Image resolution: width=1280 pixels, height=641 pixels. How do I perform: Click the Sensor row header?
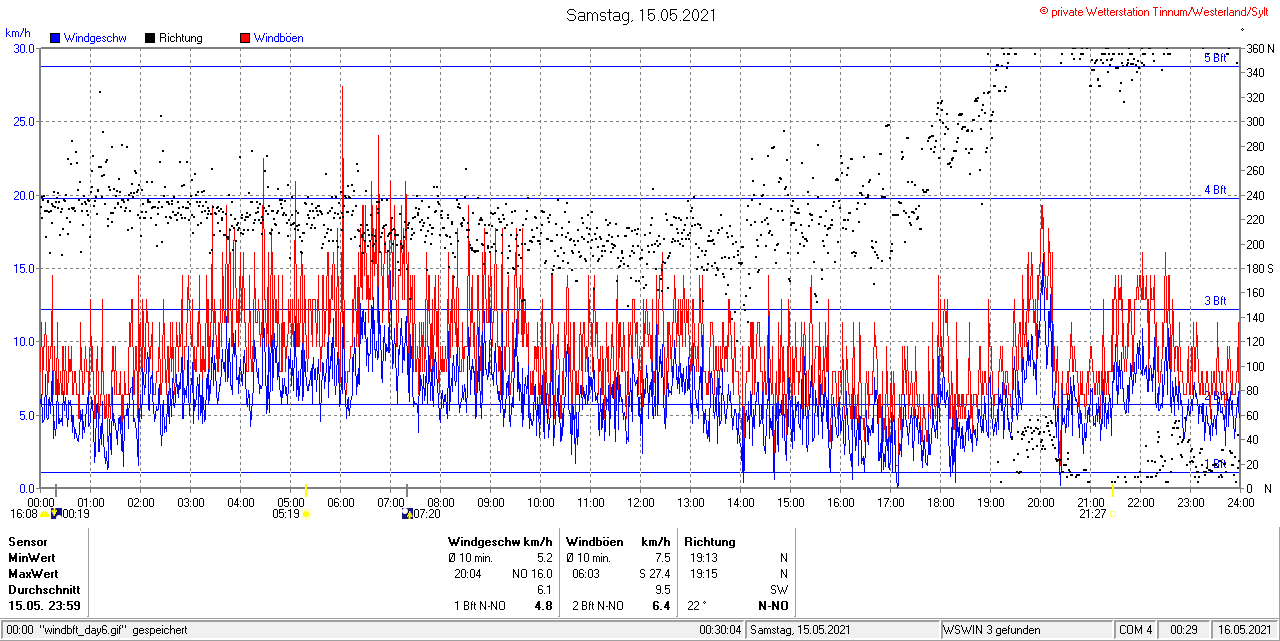point(27,542)
